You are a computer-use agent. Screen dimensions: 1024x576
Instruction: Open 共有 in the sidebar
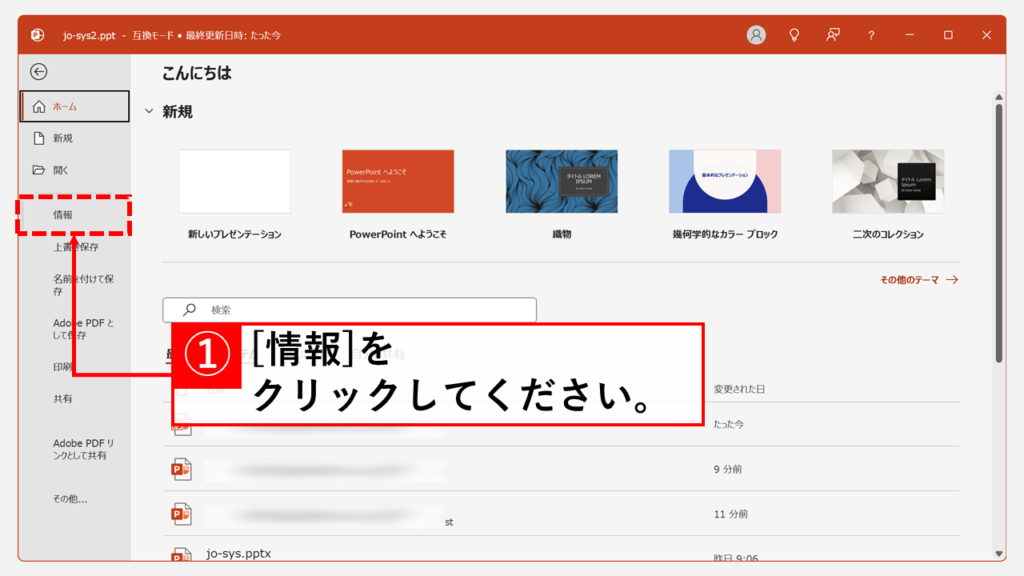(63, 399)
